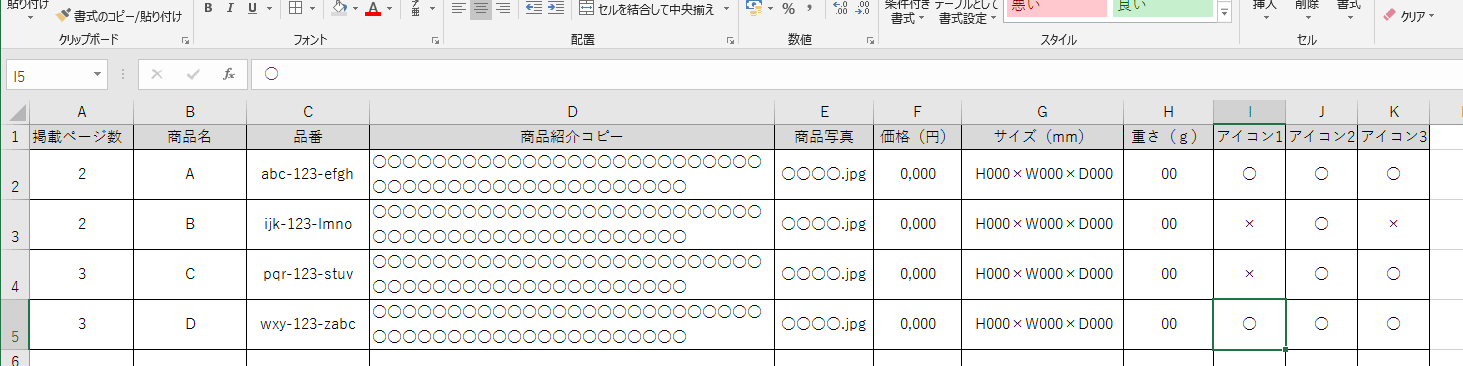Apply accounting currency format

point(755,9)
